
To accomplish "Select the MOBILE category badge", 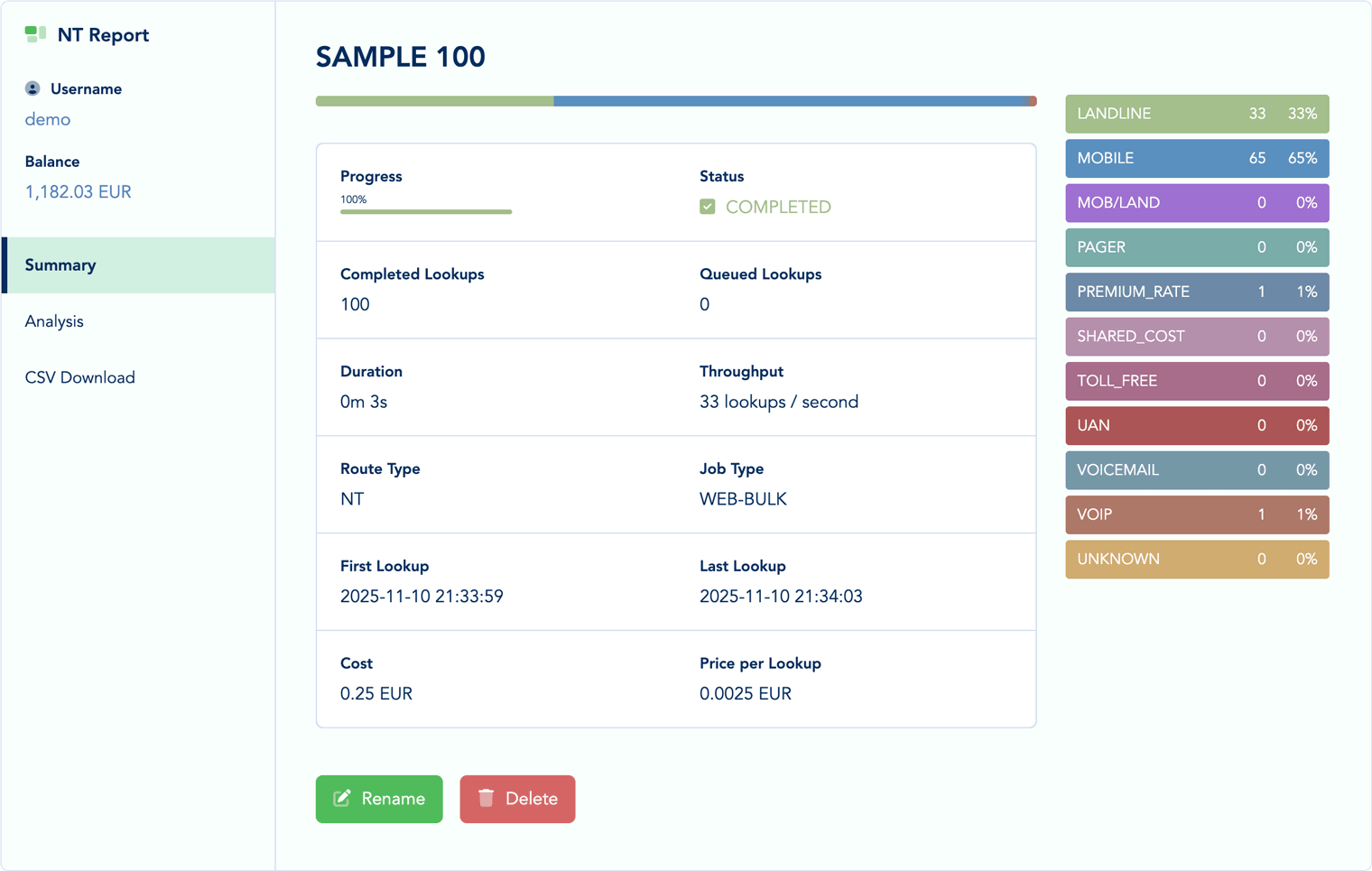I will (x=1197, y=158).
